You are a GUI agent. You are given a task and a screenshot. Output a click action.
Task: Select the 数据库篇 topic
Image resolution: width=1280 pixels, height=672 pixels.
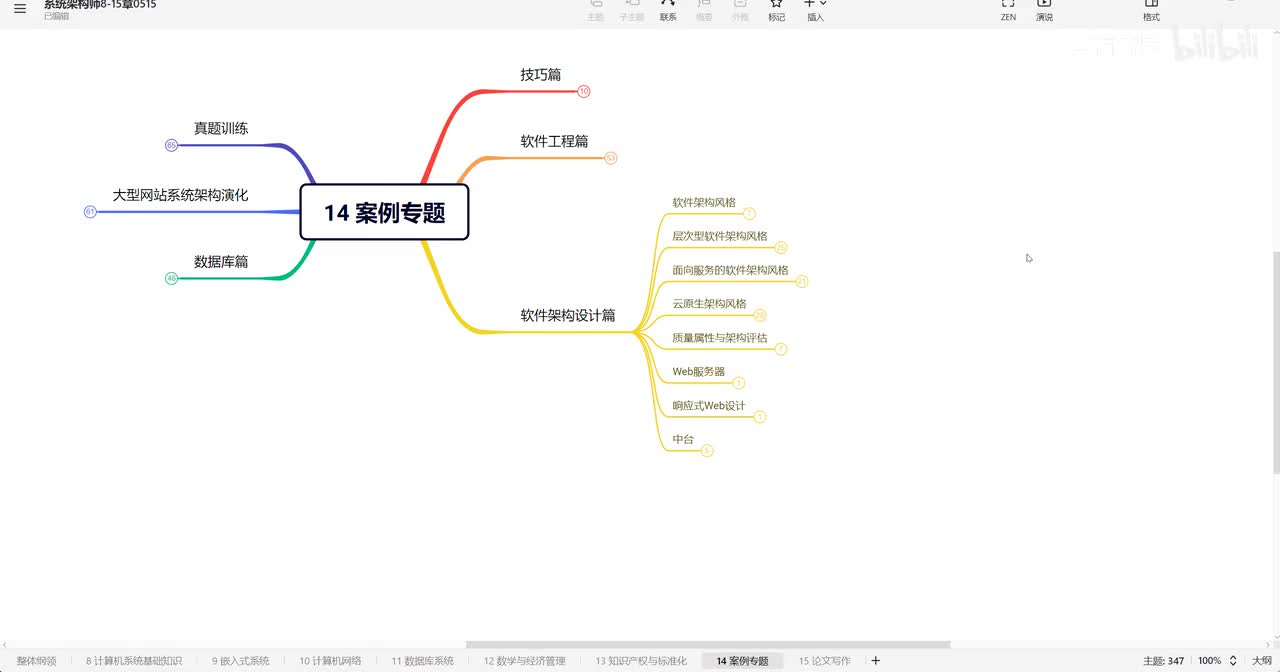221,262
